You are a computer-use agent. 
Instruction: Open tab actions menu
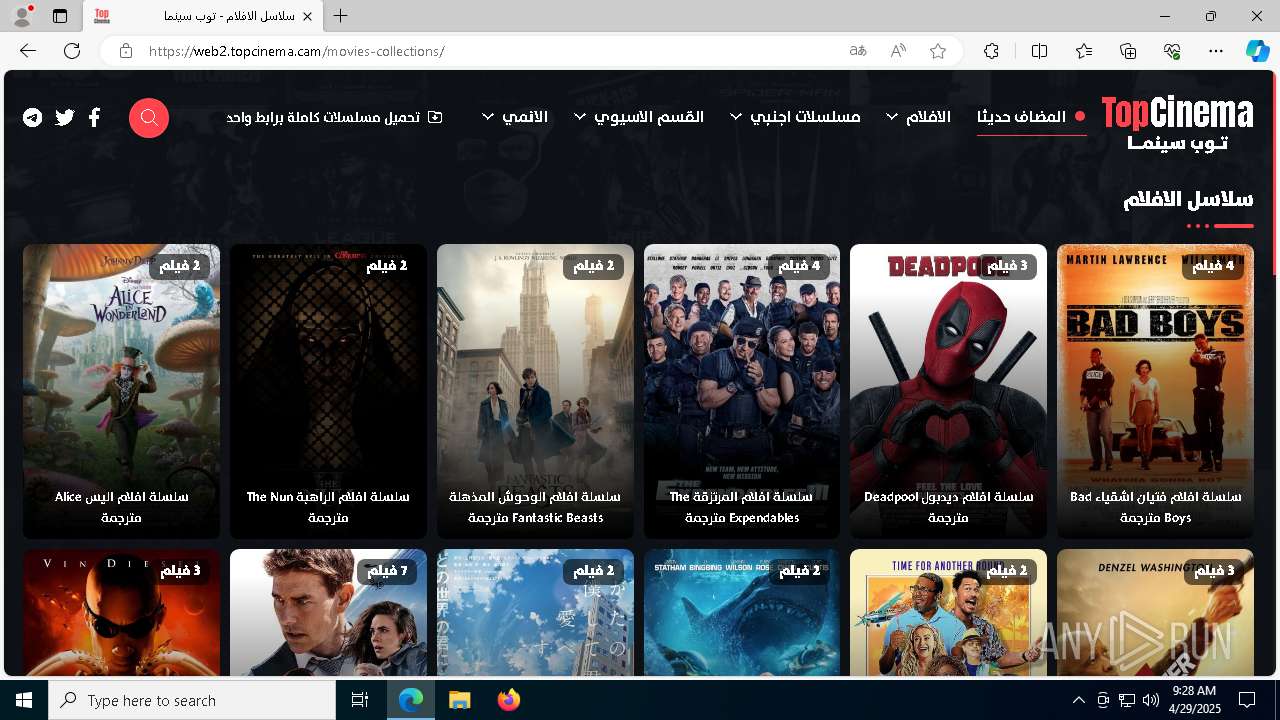pyautogui.click(x=60, y=16)
